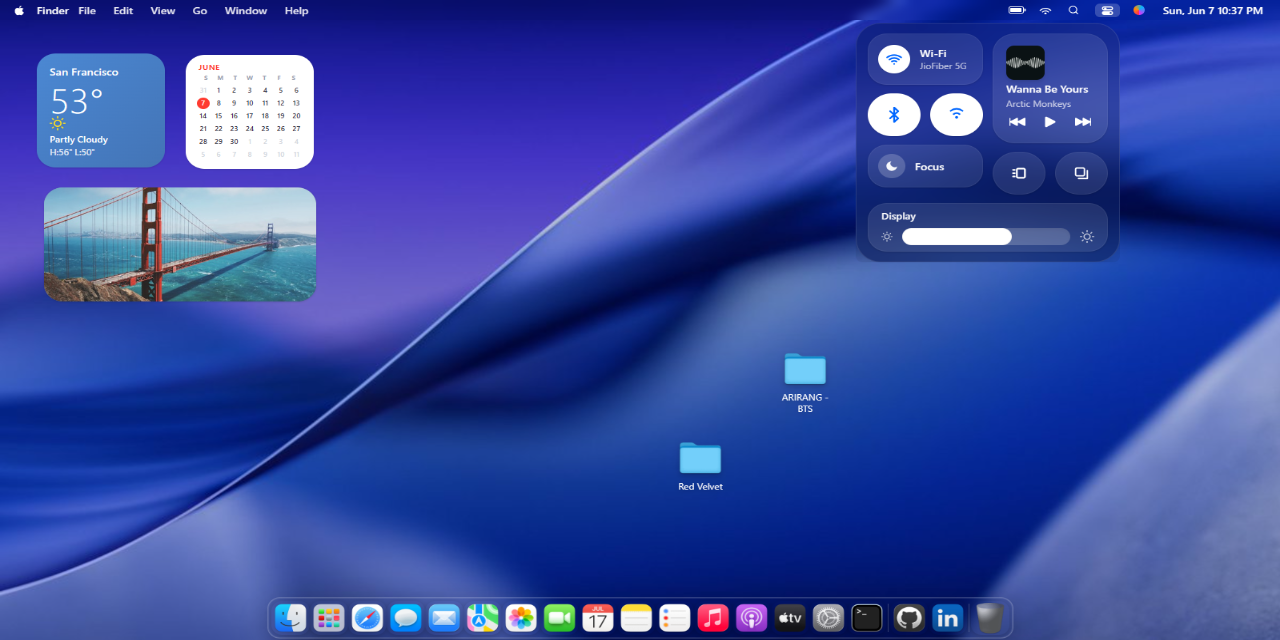Open LinkedIn from the dock
Image resolution: width=1280 pixels, height=640 pixels.
947,618
